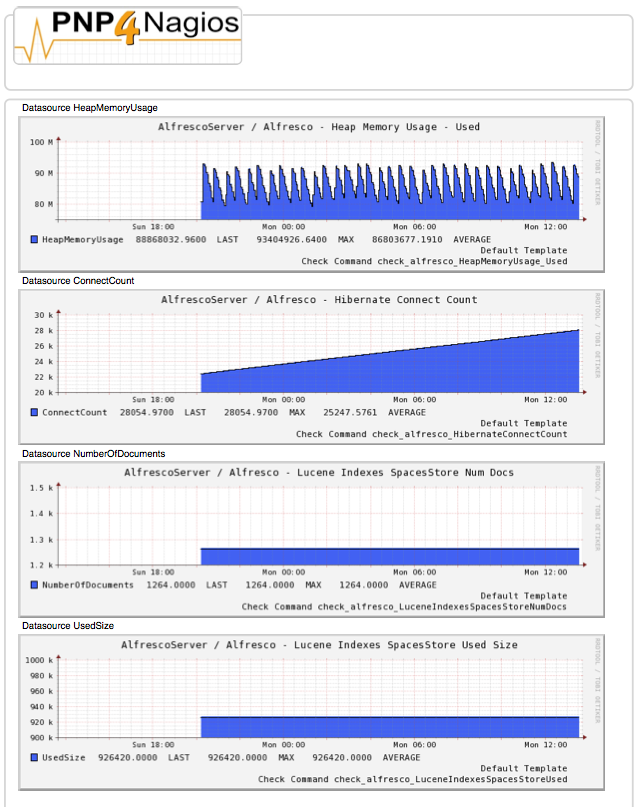Click 'Check Command check_alfresco_HibernateConnectCount' text

click(x=432, y=434)
